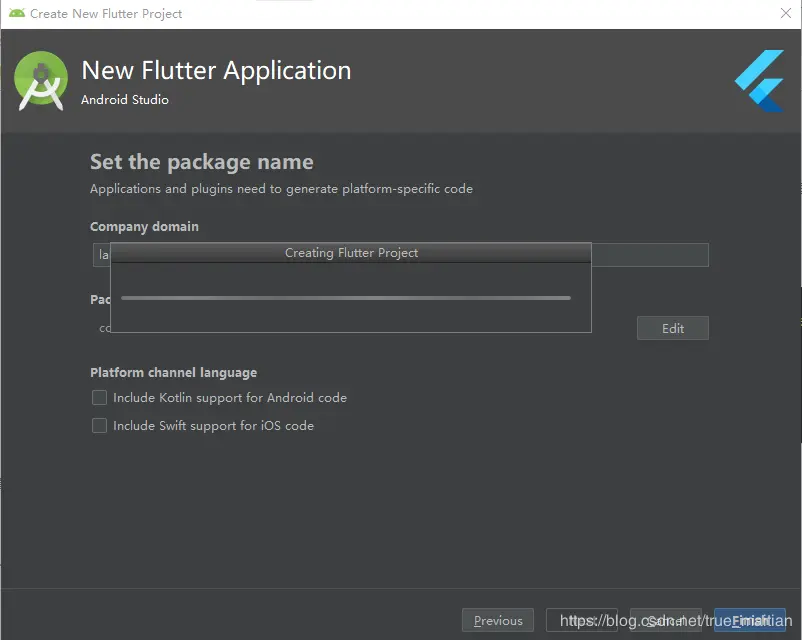Click the Android Studio logo in the header
Image resolution: width=802 pixels, height=640 pixels.
[x=41, y=83]
